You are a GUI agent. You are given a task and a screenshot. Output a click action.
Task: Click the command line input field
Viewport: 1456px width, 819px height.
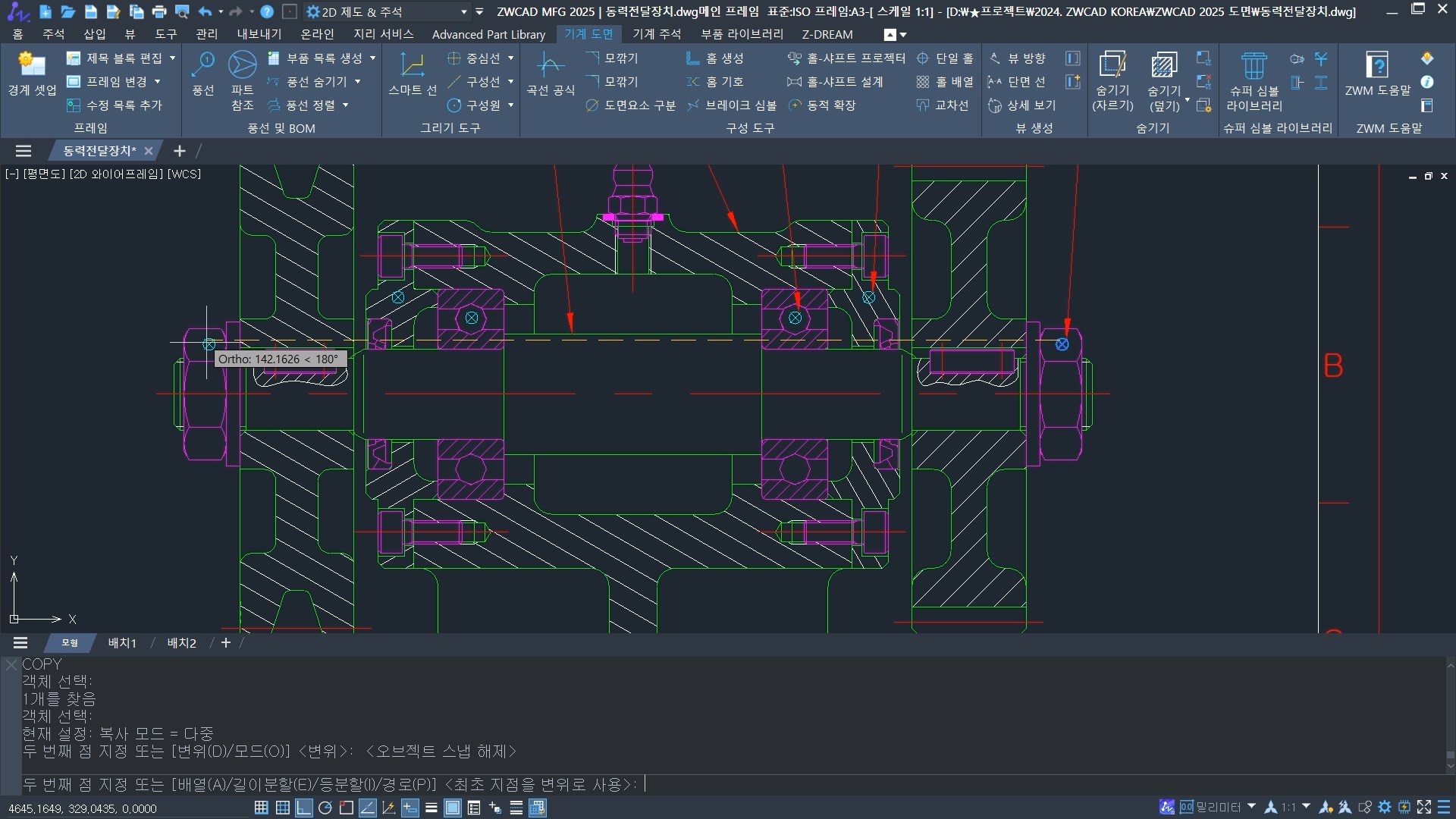pos(758,785)
